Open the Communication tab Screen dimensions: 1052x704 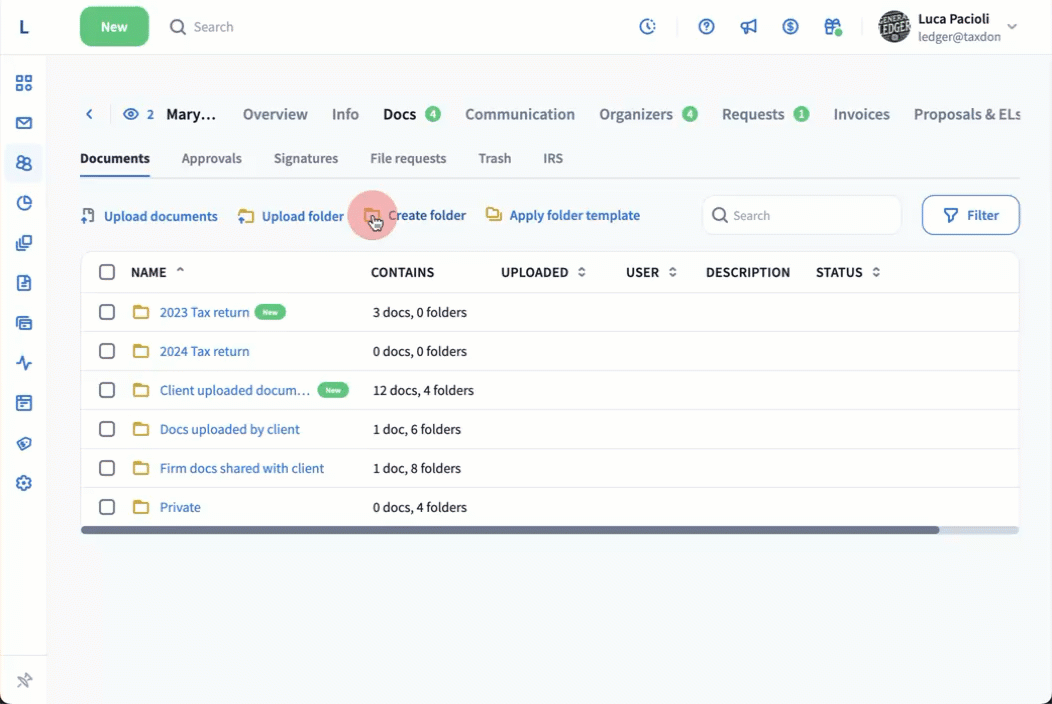519,114
